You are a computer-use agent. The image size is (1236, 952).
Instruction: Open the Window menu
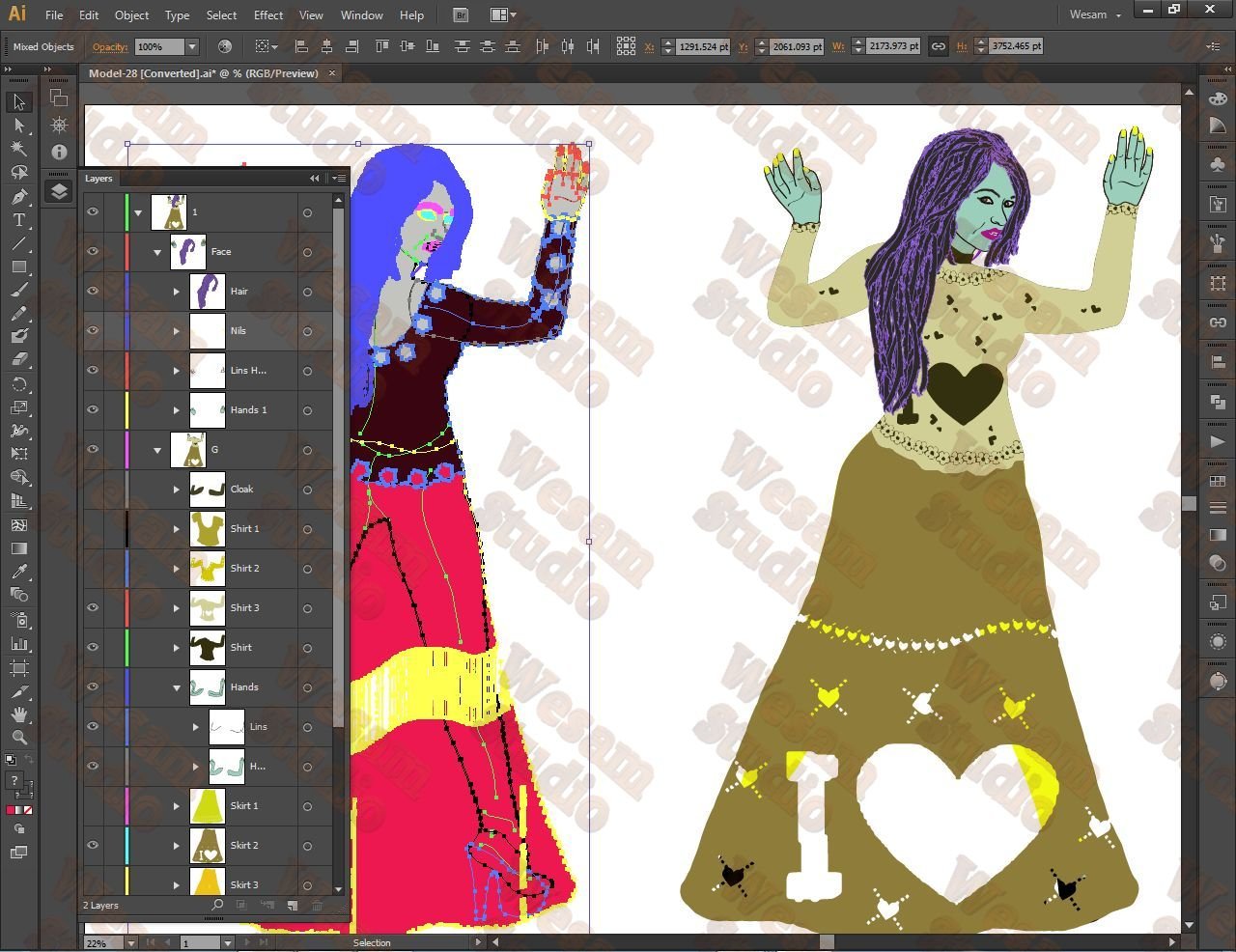[x=362, y=14]
